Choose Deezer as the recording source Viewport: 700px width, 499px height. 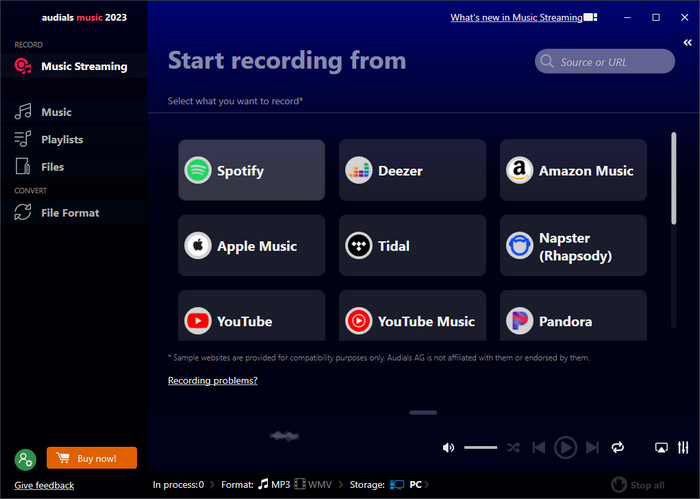pyautogui.click(x=412, y=170)
